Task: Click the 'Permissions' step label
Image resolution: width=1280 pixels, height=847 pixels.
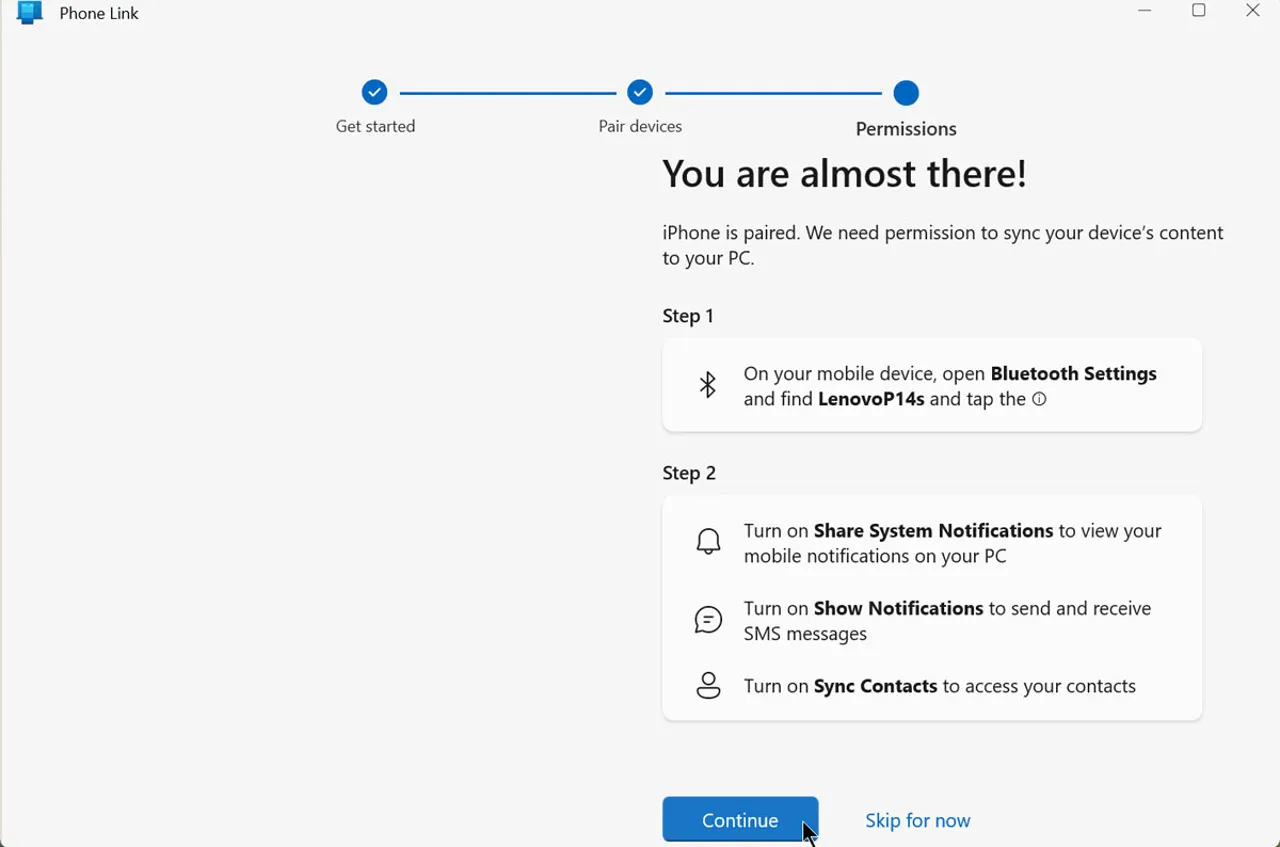Action: coord(906,129)
